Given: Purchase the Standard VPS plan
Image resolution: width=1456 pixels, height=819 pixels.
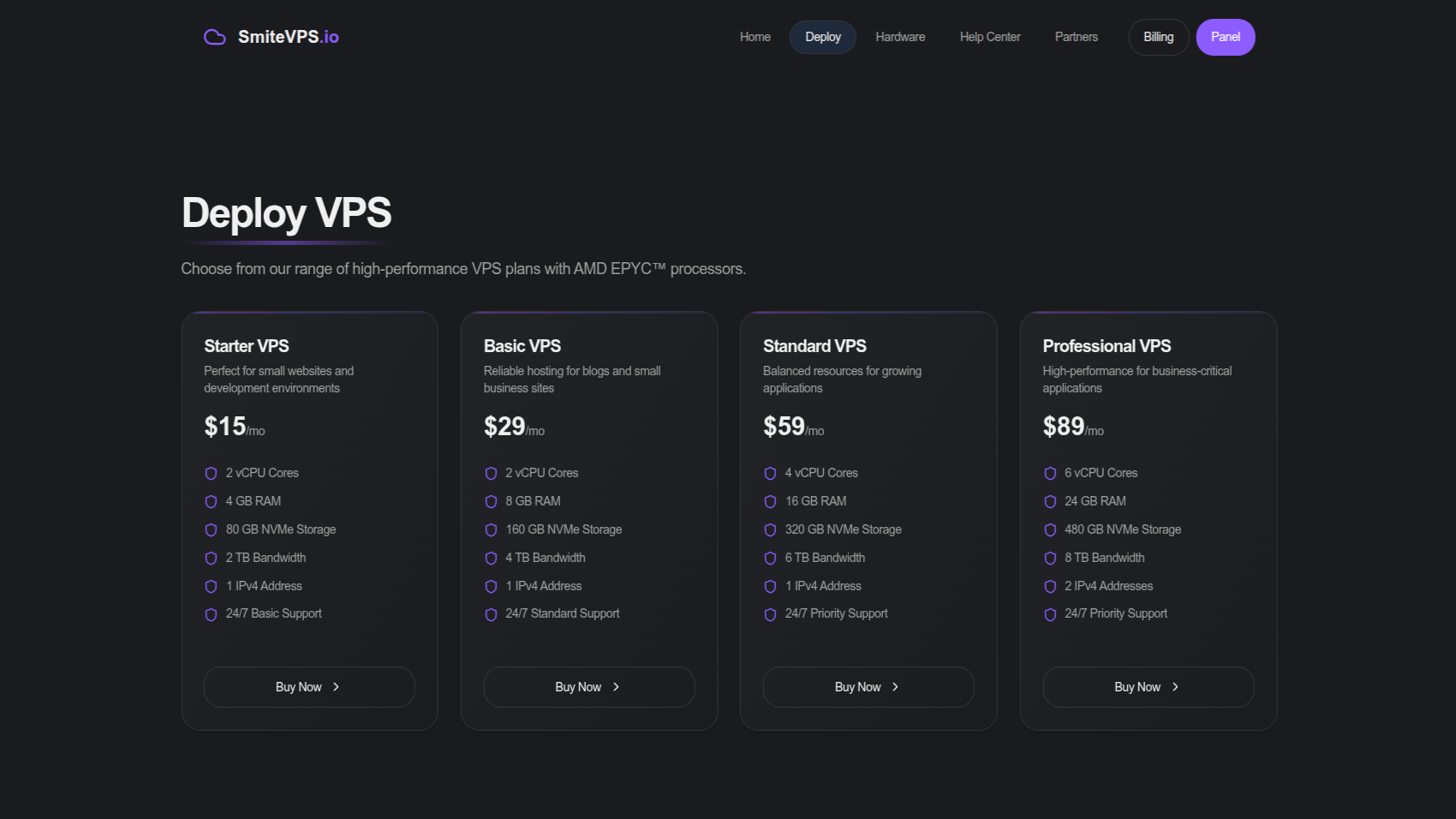Looking at the screenshot, I should tap(868, 687).
